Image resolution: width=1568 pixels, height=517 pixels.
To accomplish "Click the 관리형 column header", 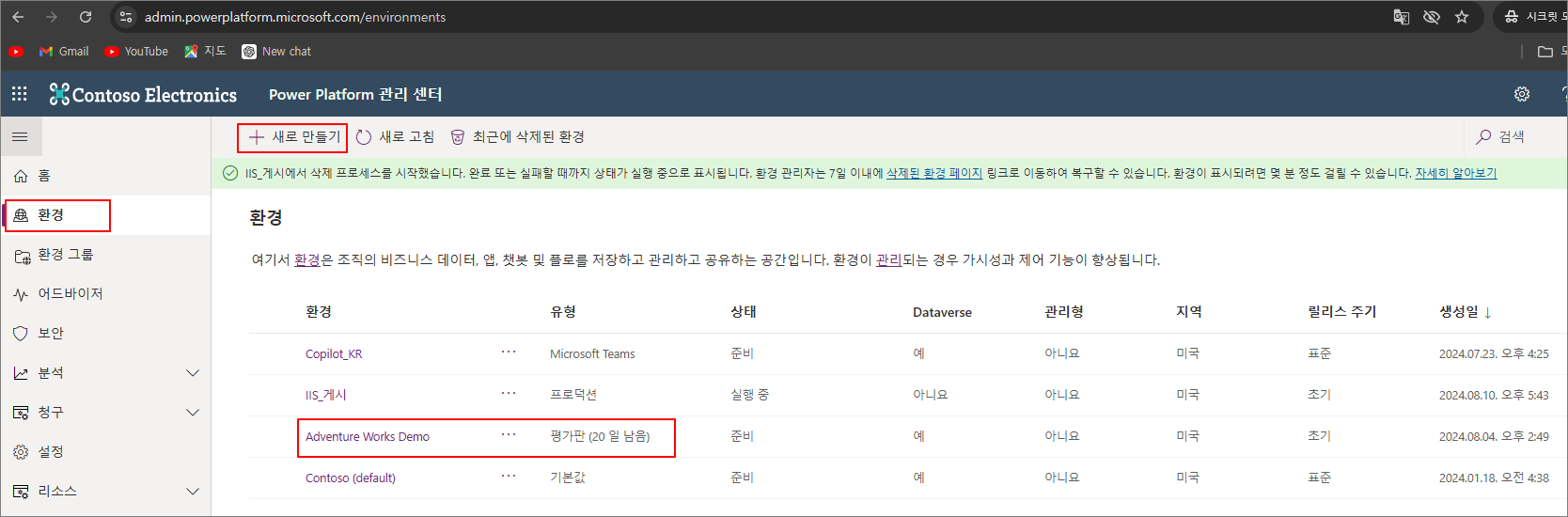I will (1064, 312).
